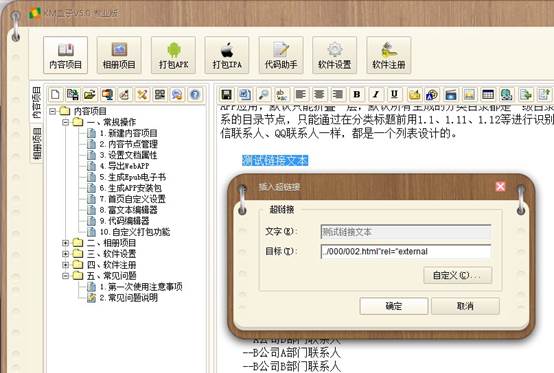This screenshot has width=554, height=373.
Task: Select 6. 生成APP安装包 tree item
Action: pyautogui.click(x=130, y=188)
